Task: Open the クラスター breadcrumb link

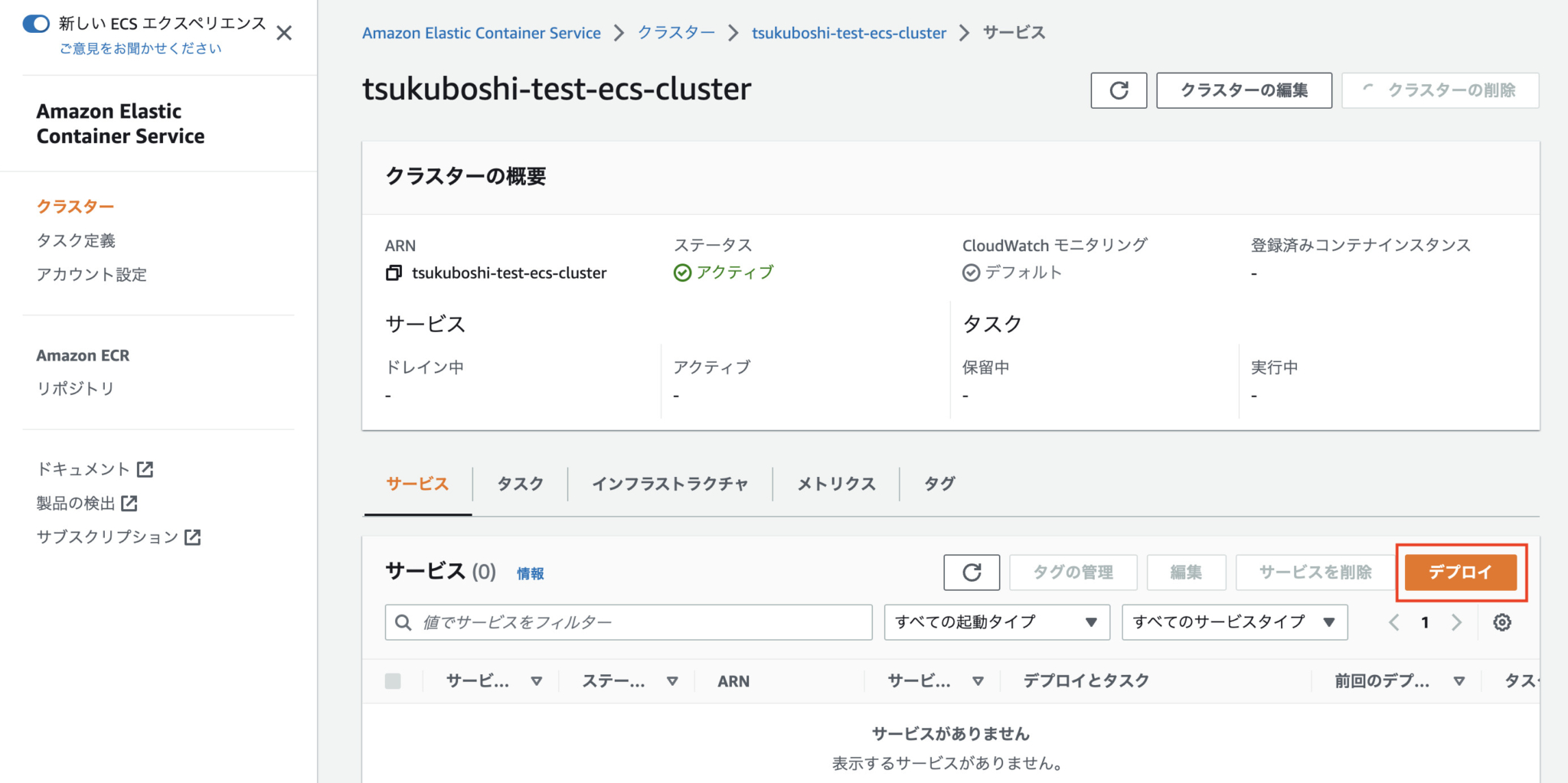Action: [x=676, y=32]
